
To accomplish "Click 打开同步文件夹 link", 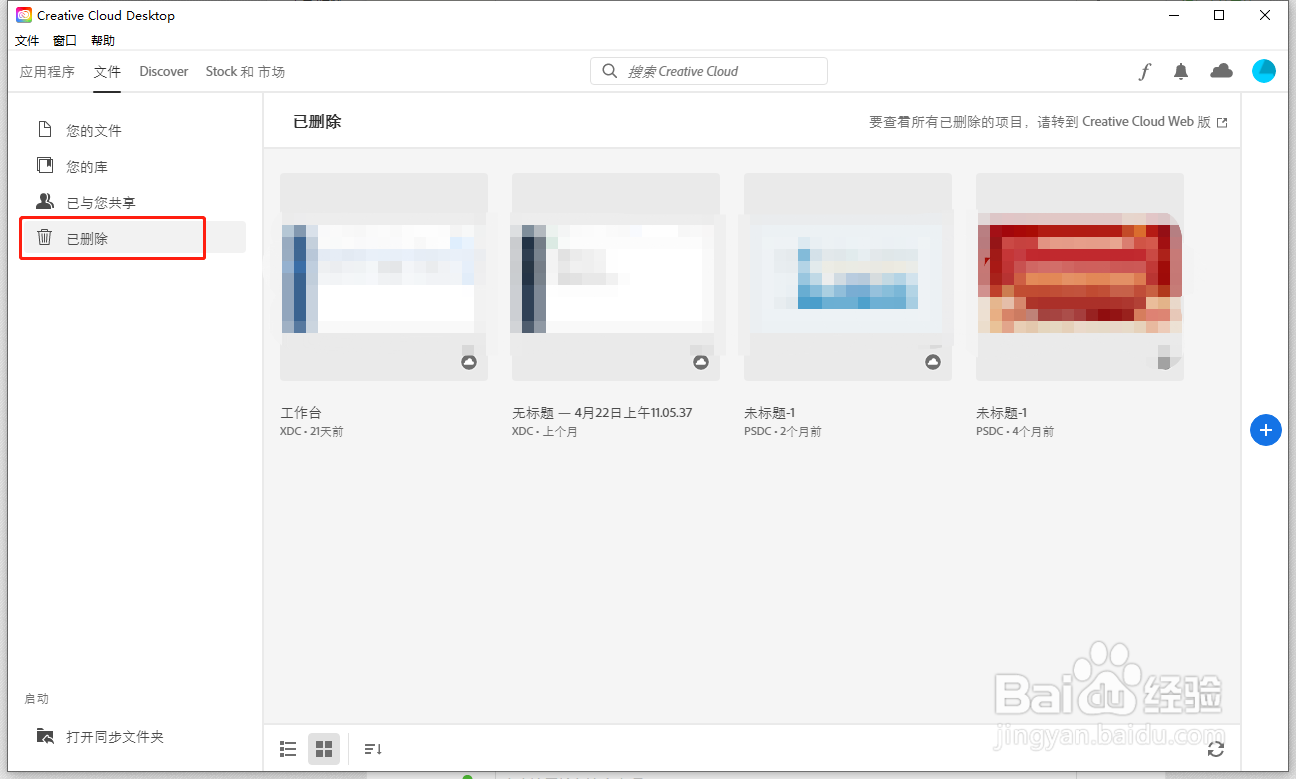I will tap(115, 737).
